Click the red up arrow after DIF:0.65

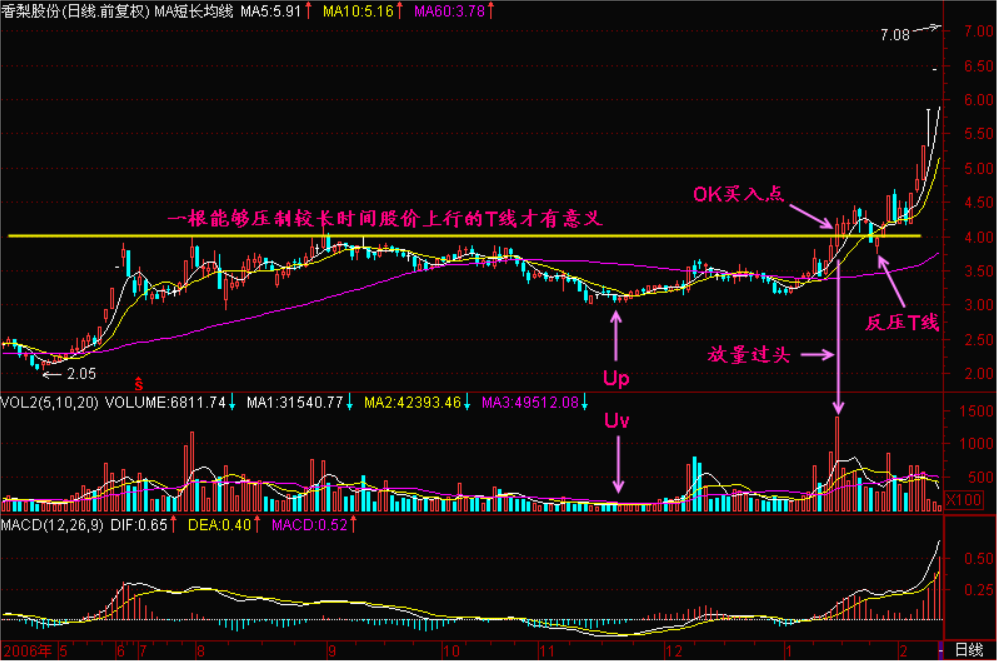pyautogui.click(x=175, y=524)
